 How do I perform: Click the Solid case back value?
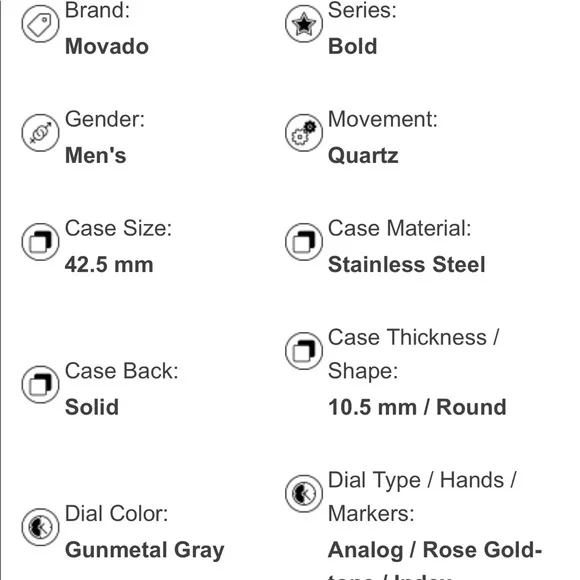92,407
